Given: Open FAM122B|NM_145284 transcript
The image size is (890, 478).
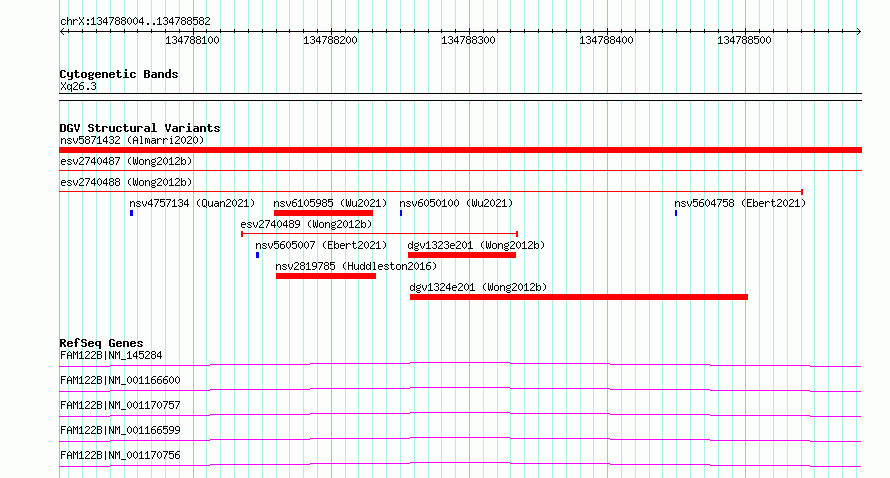Looking at the screenshot, I should click(x=111, y=355).
